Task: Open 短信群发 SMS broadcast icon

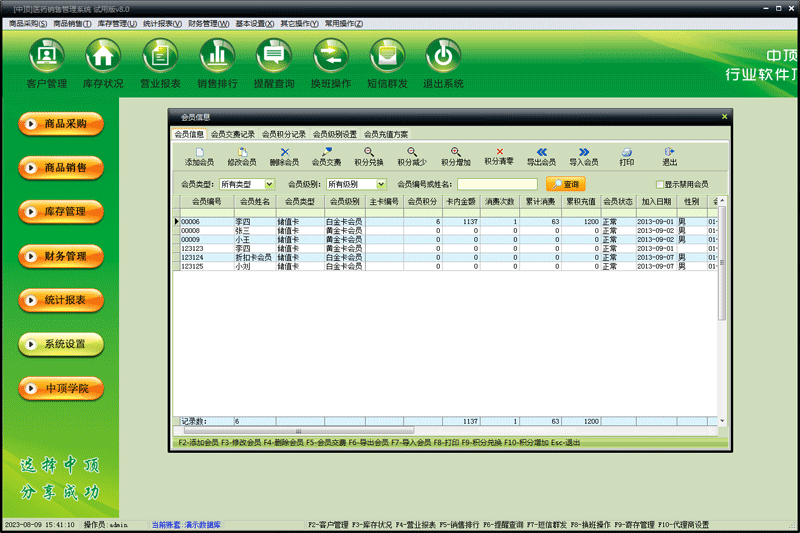Action: click(x=387, y=64)
